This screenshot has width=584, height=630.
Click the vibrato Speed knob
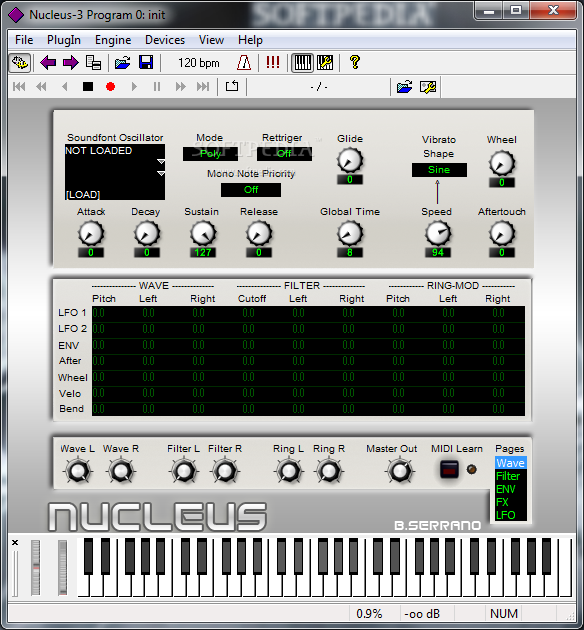[x=437, y=233]
